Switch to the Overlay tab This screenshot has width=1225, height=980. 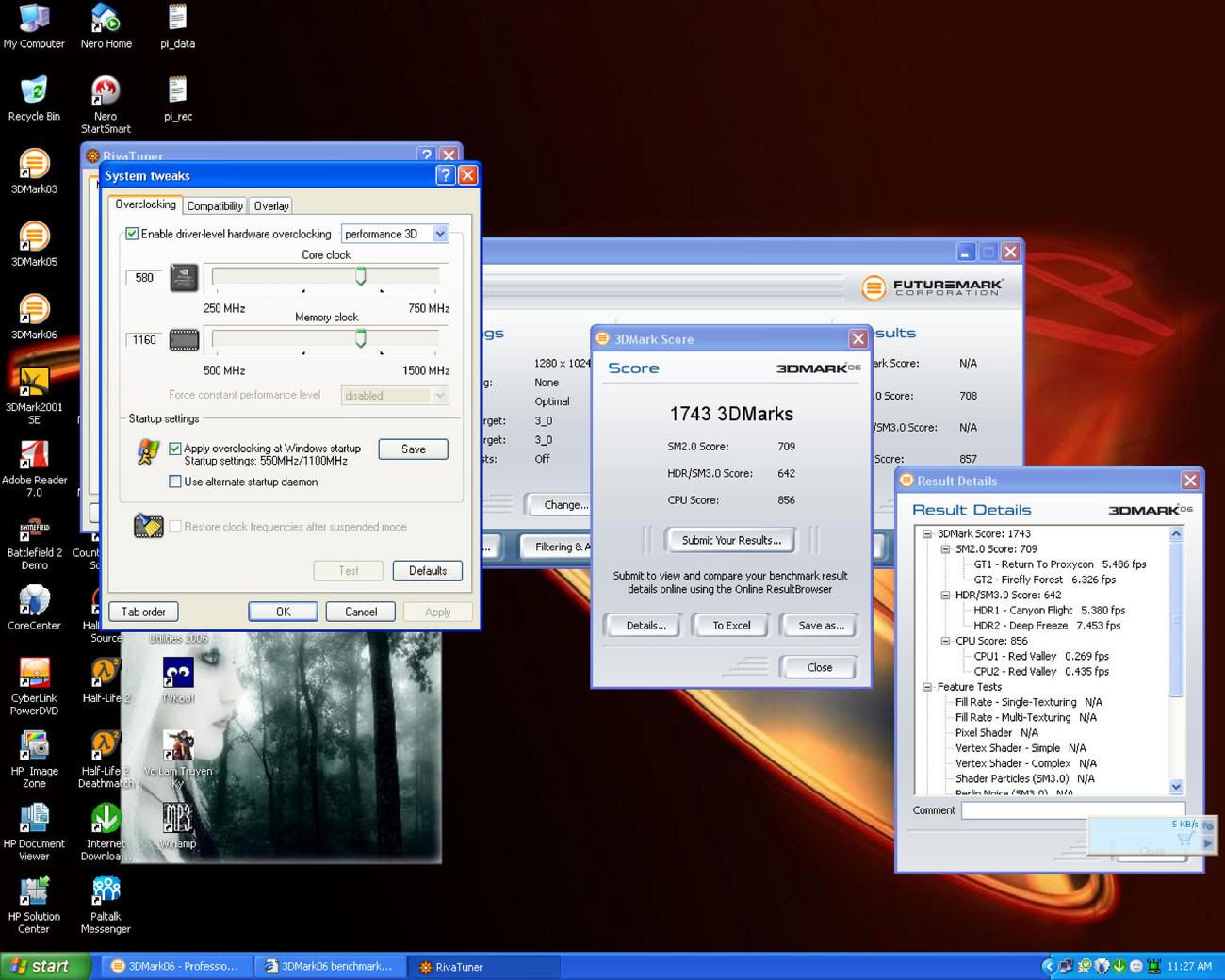[x=271, y=206]
